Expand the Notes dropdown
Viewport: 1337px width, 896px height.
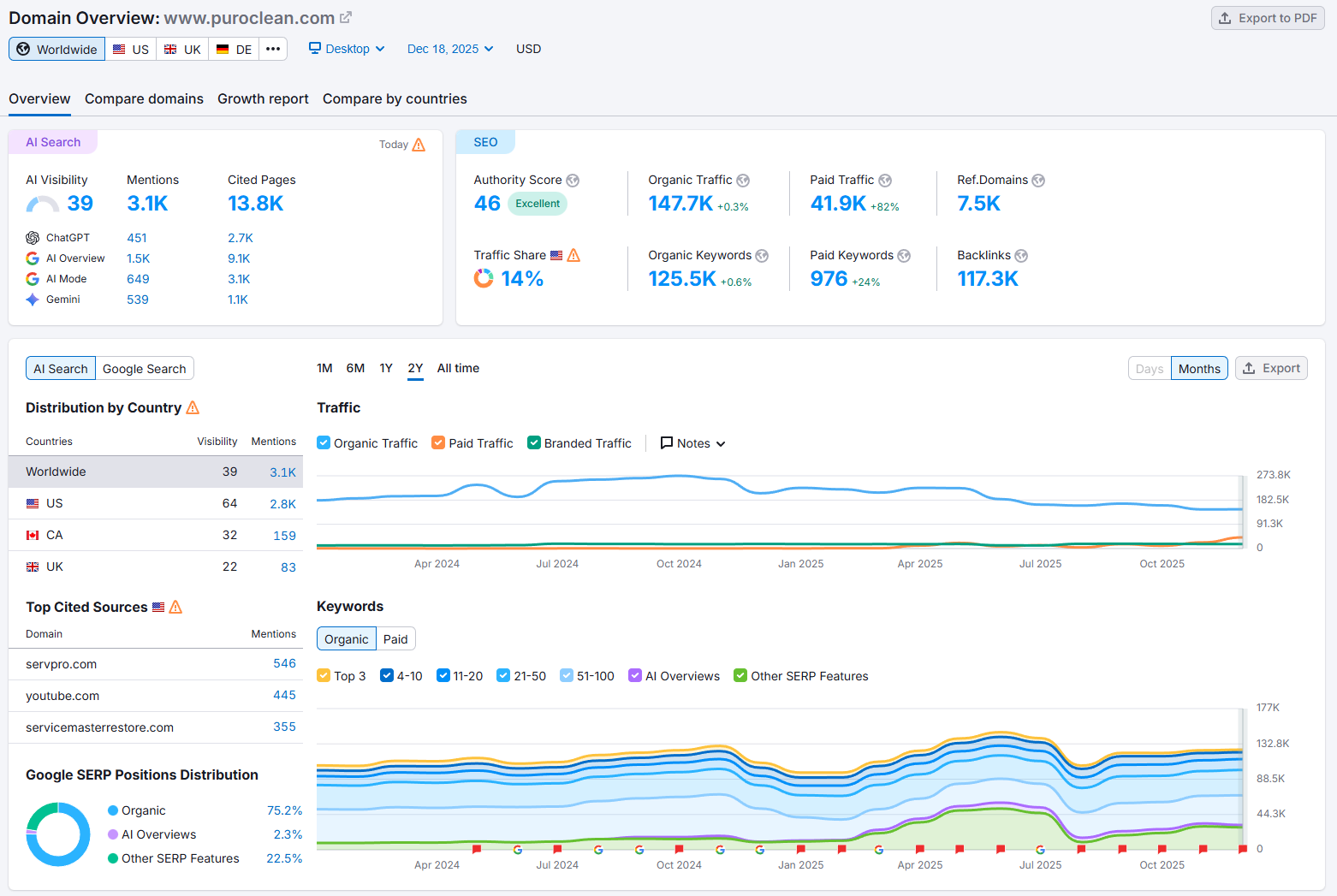(692, 443)
